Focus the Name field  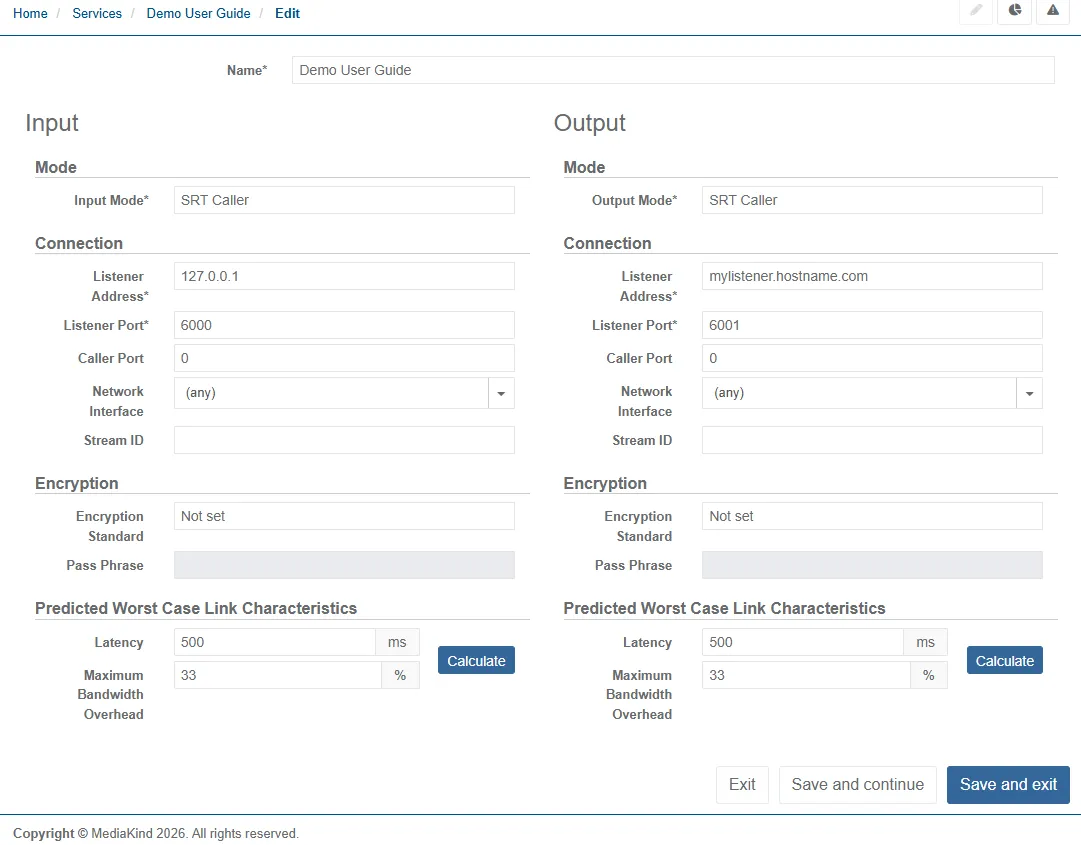point(673,70)
